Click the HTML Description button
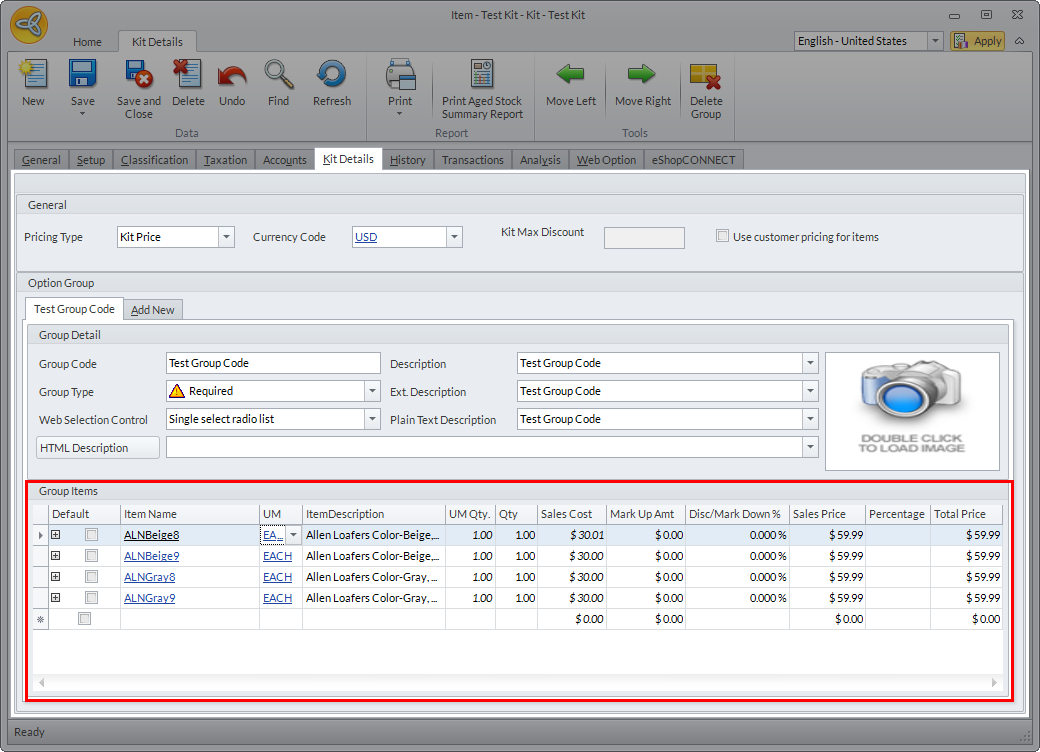This screenshot has height=752, width=1040. click(98, 448)
